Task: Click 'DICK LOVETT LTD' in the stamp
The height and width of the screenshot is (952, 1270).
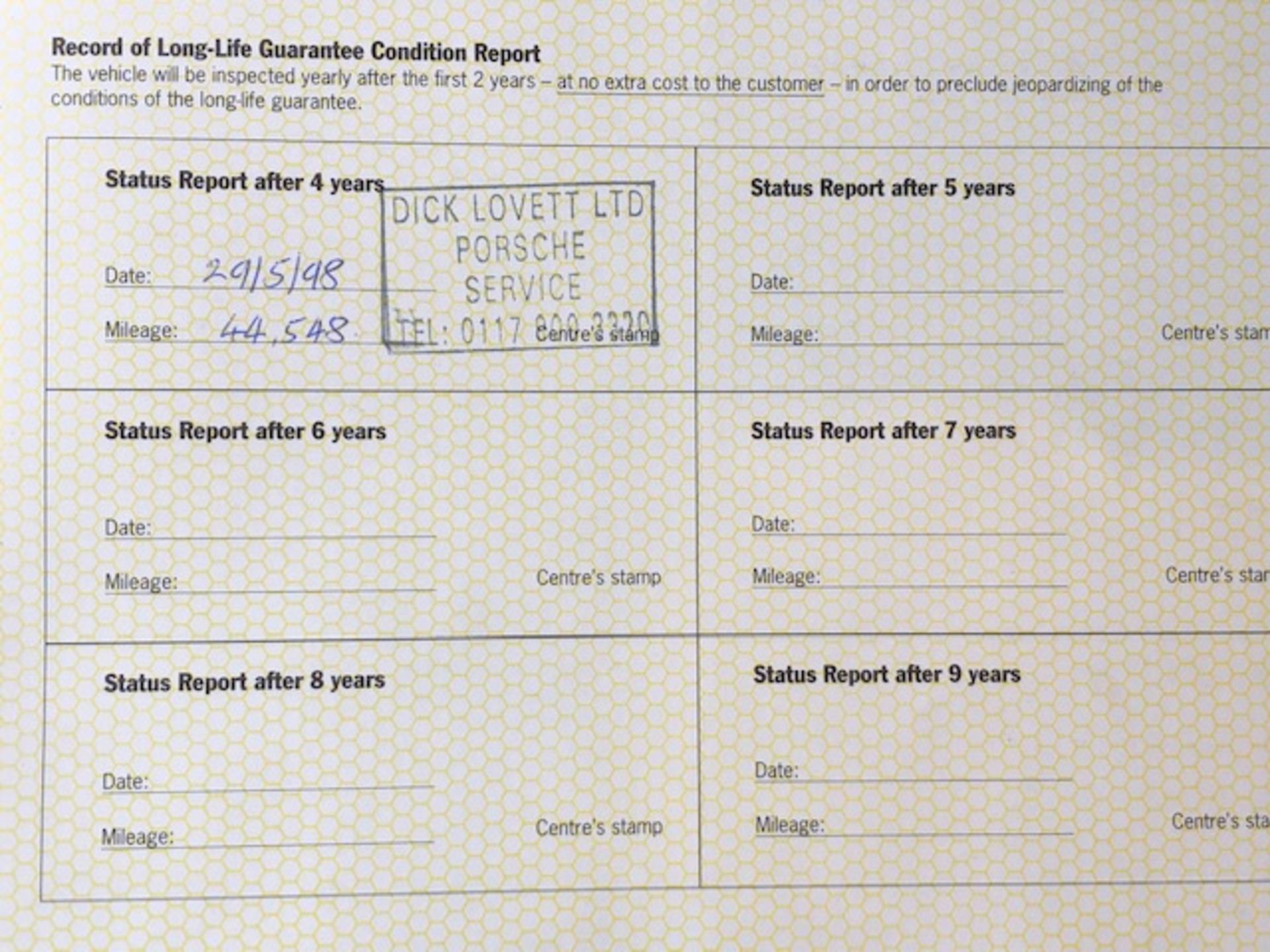Action: [518, 207]
